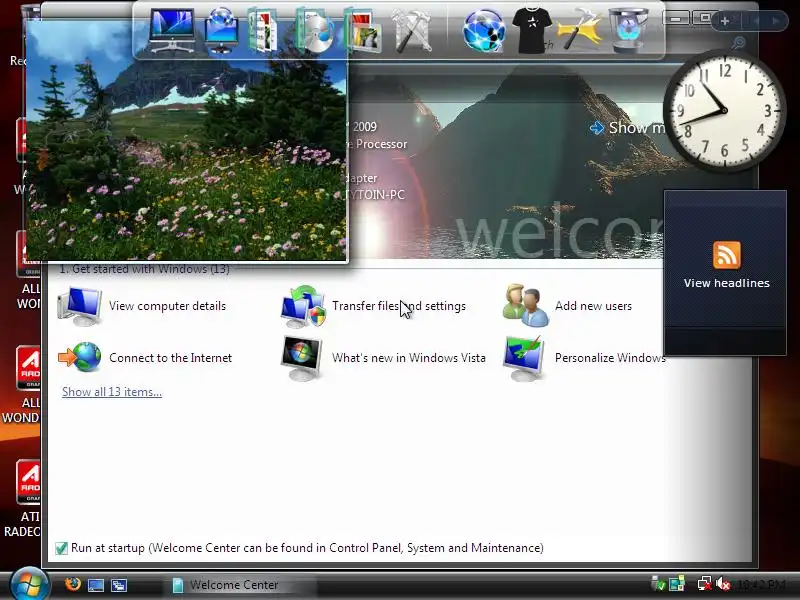800x600 pixels.
Task: Uncheck the Run at startup checkbox
Action: tap(61, 548)
